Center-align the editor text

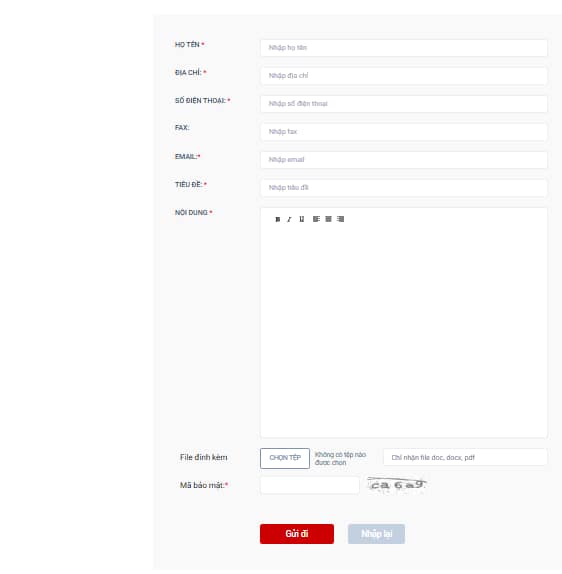[328, 219]
